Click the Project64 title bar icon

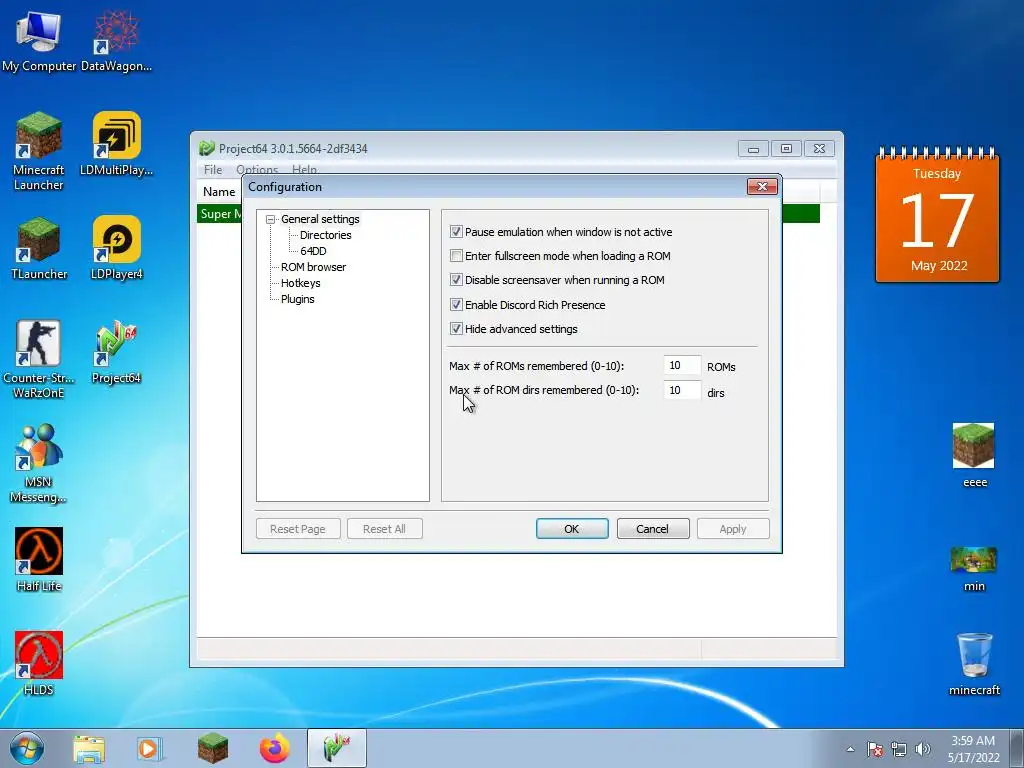click(207, 149)
